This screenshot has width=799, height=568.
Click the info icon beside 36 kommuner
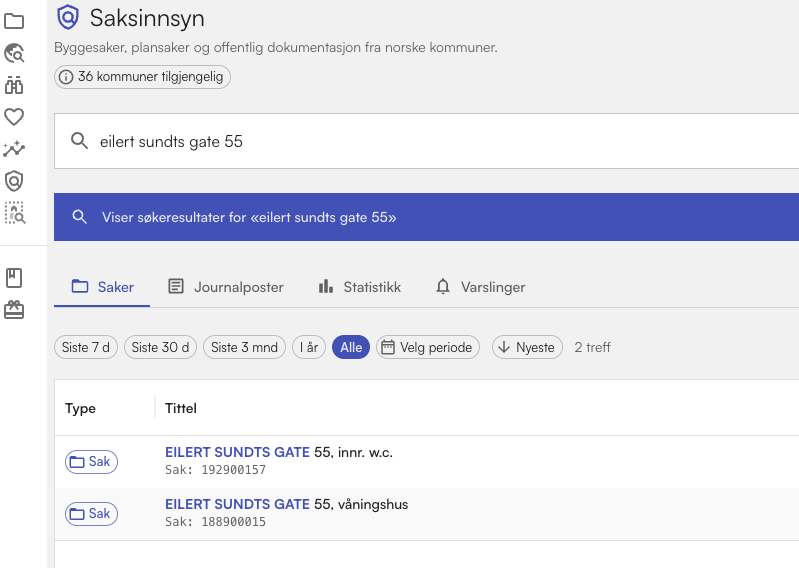click(66, 77)
